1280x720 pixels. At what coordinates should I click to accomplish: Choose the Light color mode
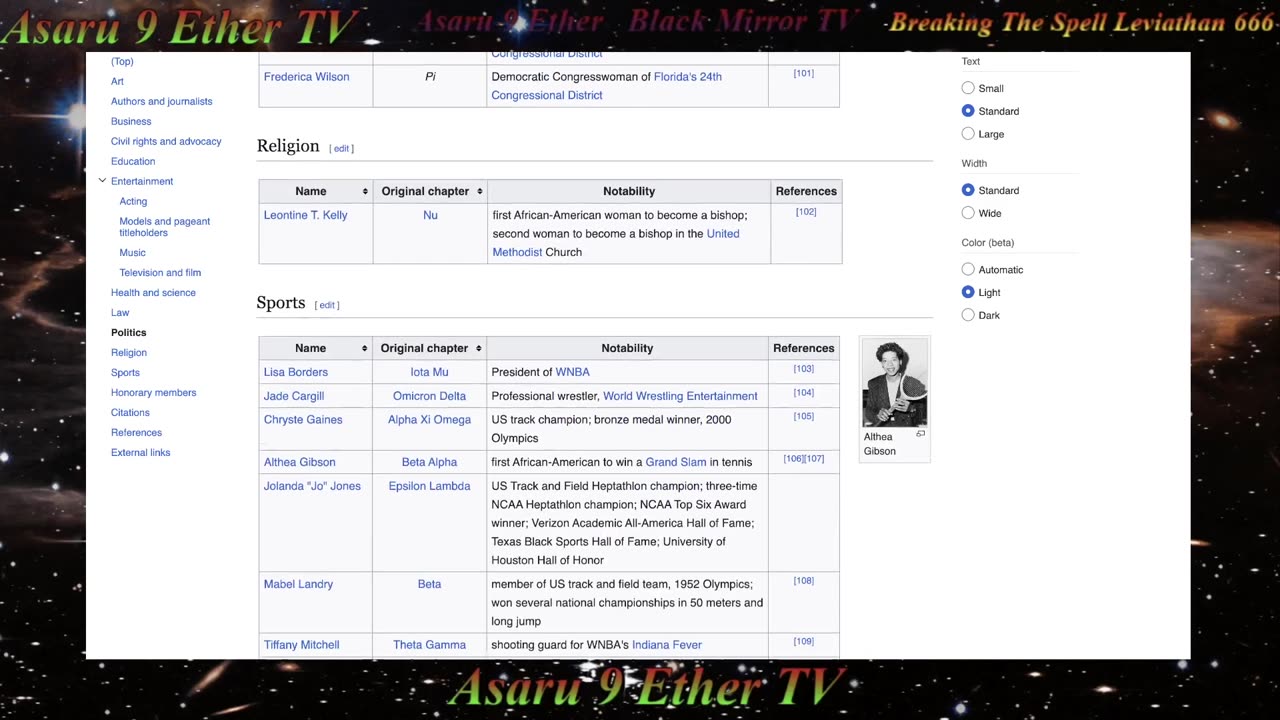pyautogui.click(x=968, y=292)
